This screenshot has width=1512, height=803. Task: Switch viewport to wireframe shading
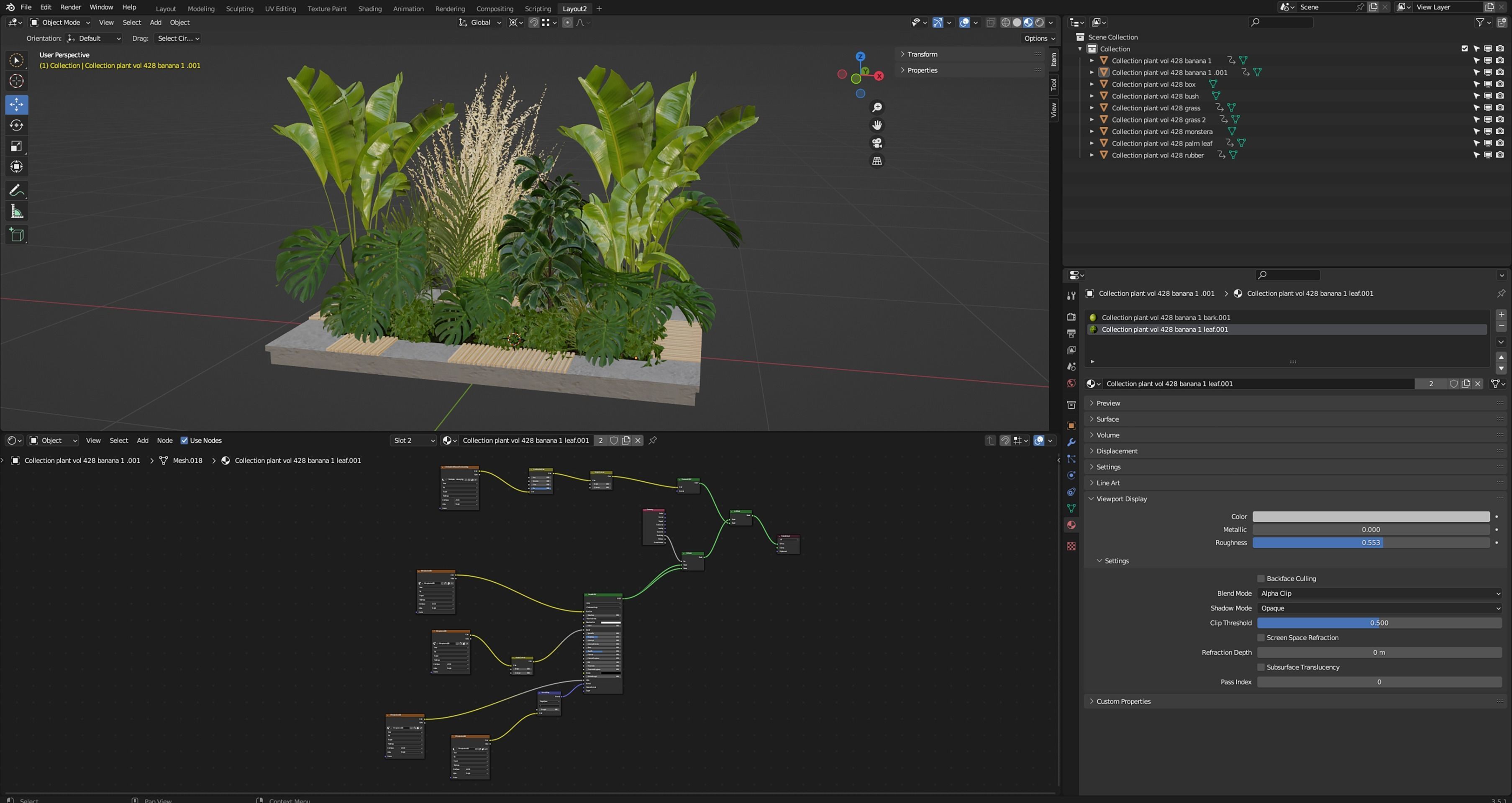click(x=1005, y=22)
